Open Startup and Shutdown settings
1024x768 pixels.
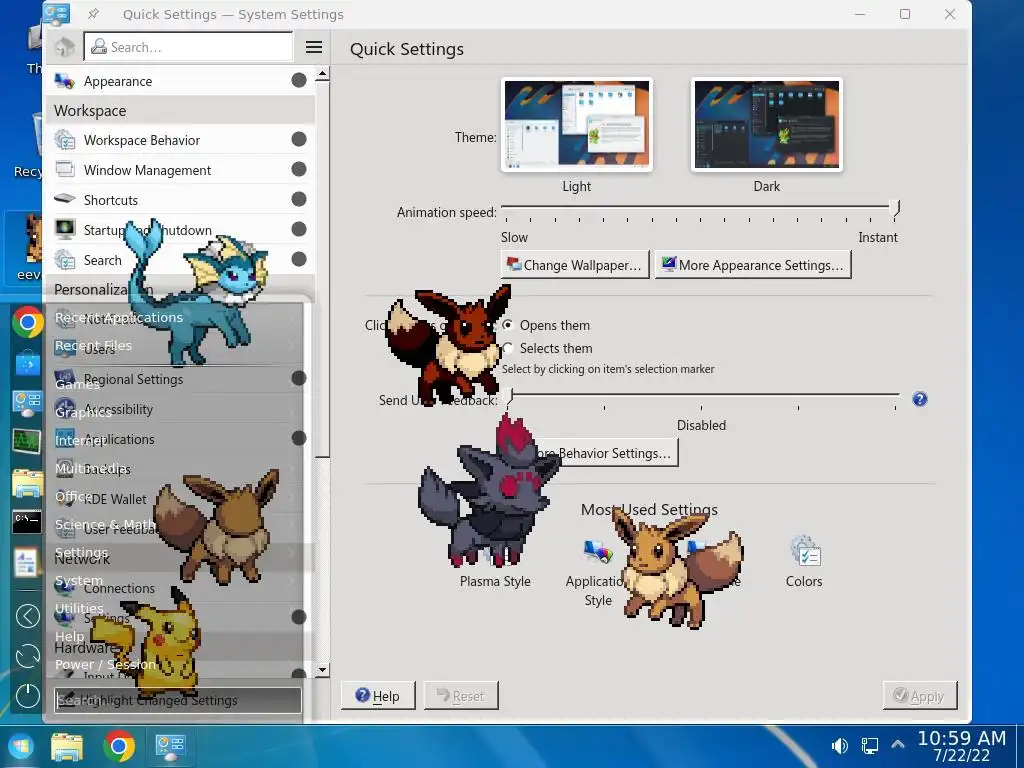[179, 230]
